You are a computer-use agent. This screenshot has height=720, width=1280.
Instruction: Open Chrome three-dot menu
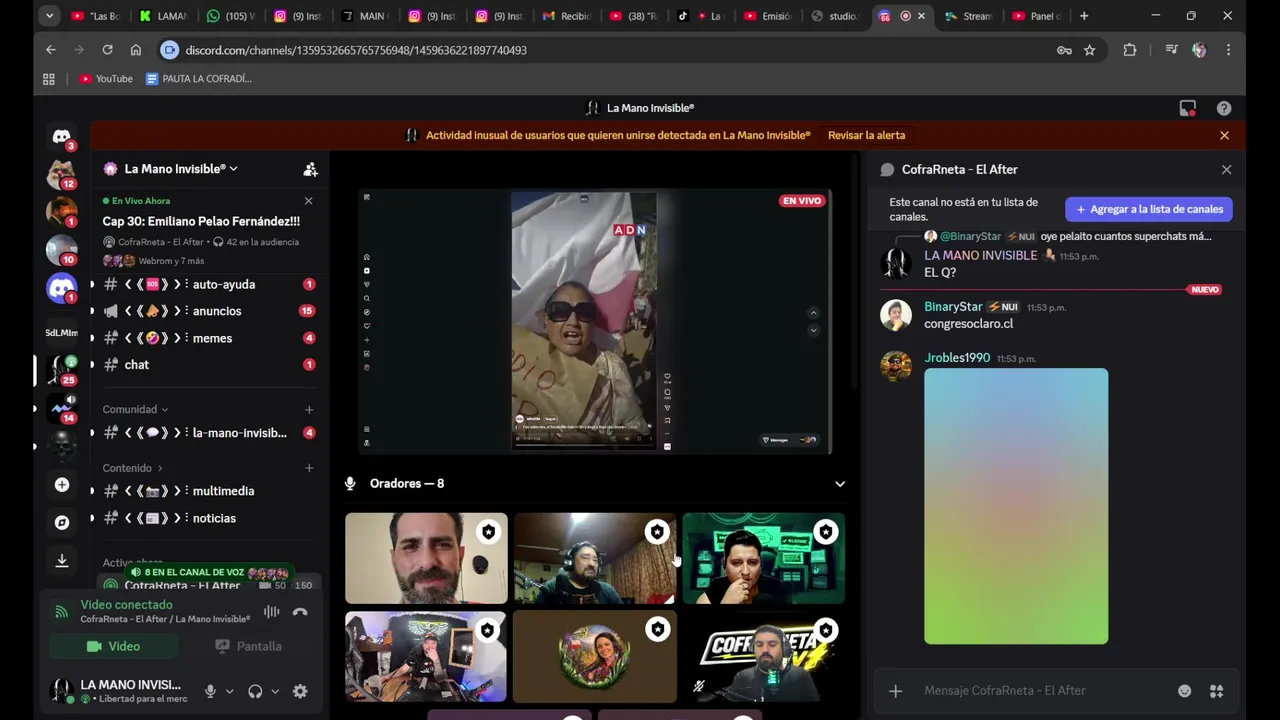[x=1228, y=50]
